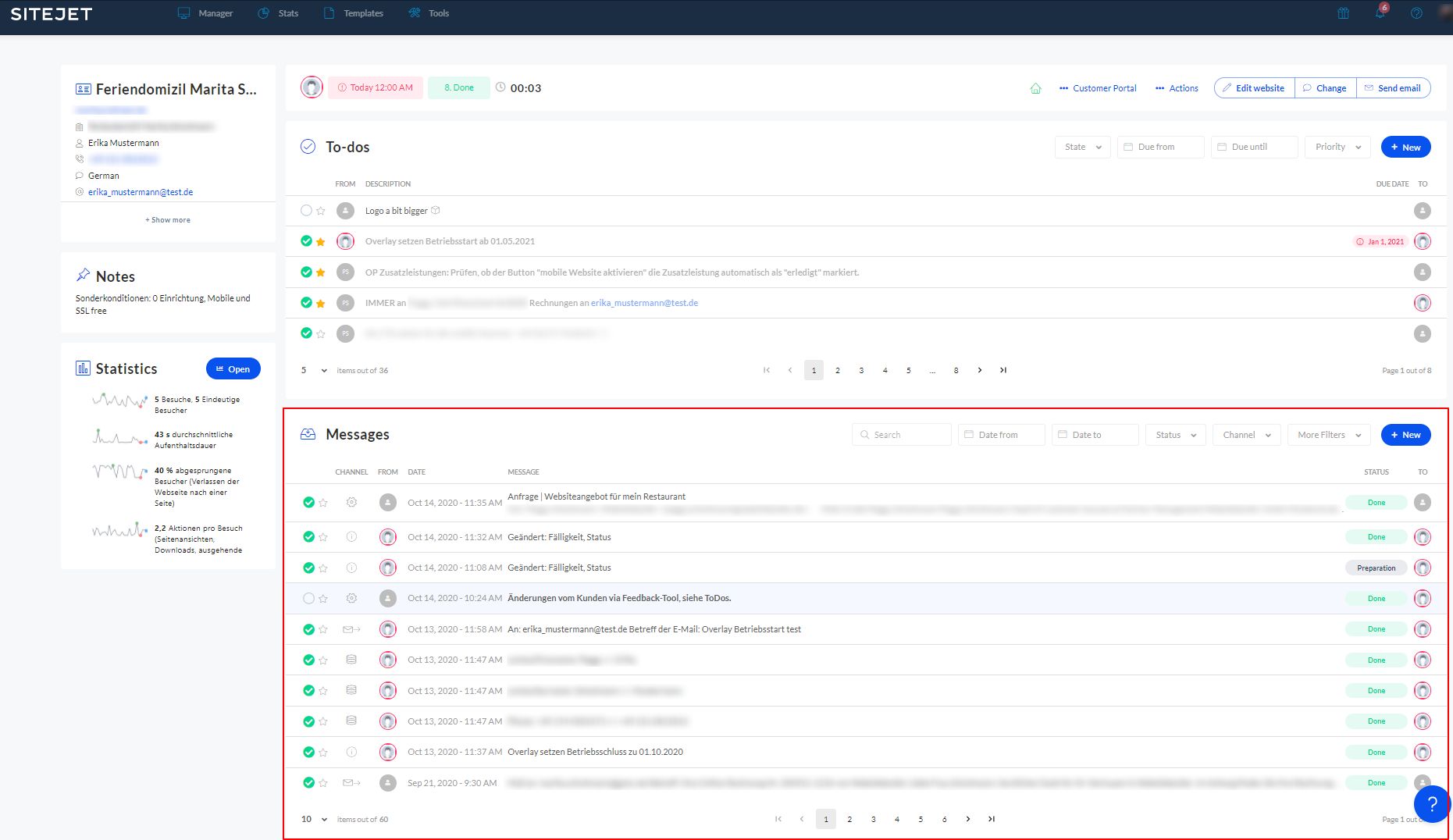1453x840 pixels.
Task: Open the Templates menu
Action: [x=354, y=13]
